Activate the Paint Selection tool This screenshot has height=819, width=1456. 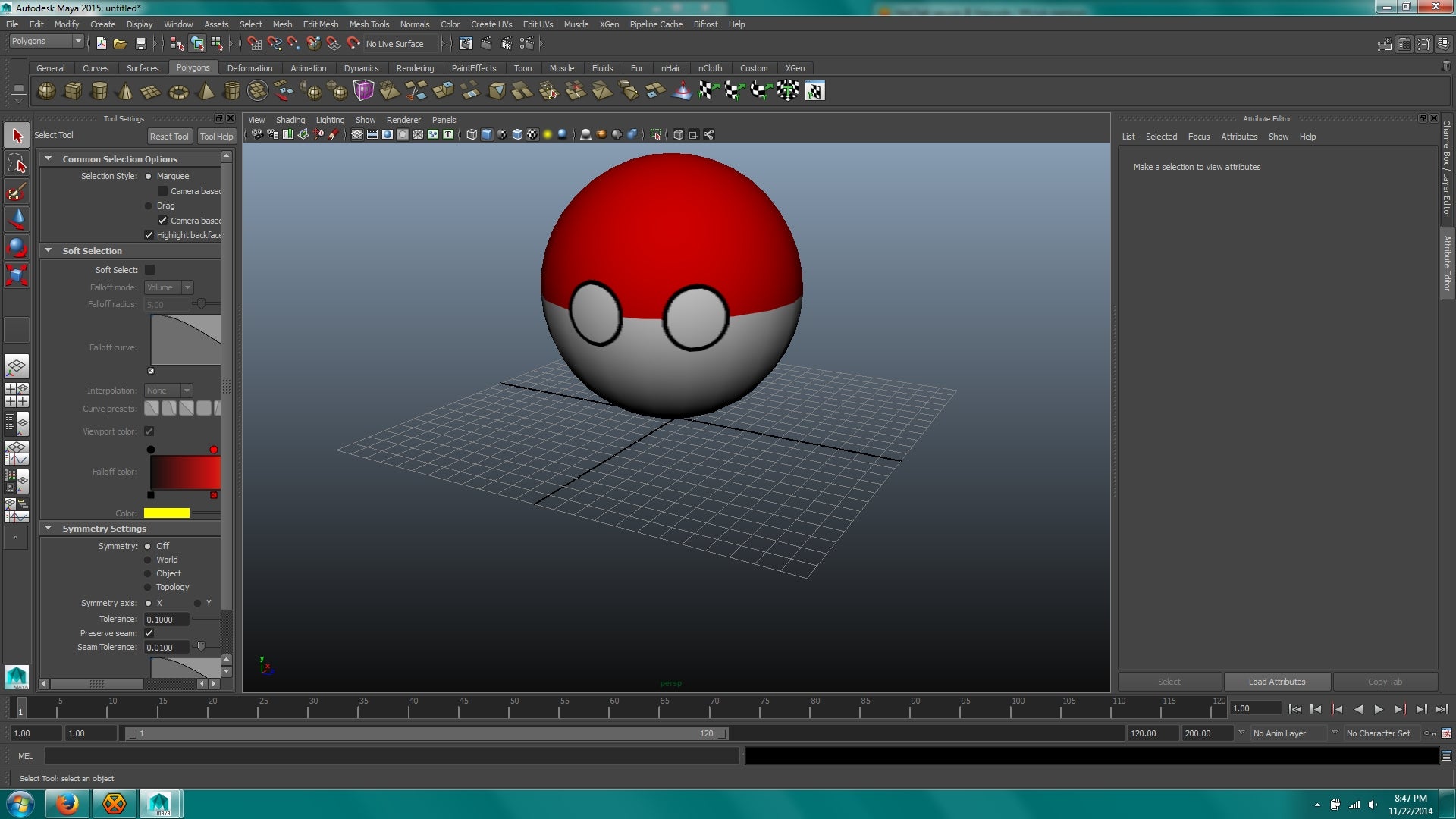(x=17, y=191)
